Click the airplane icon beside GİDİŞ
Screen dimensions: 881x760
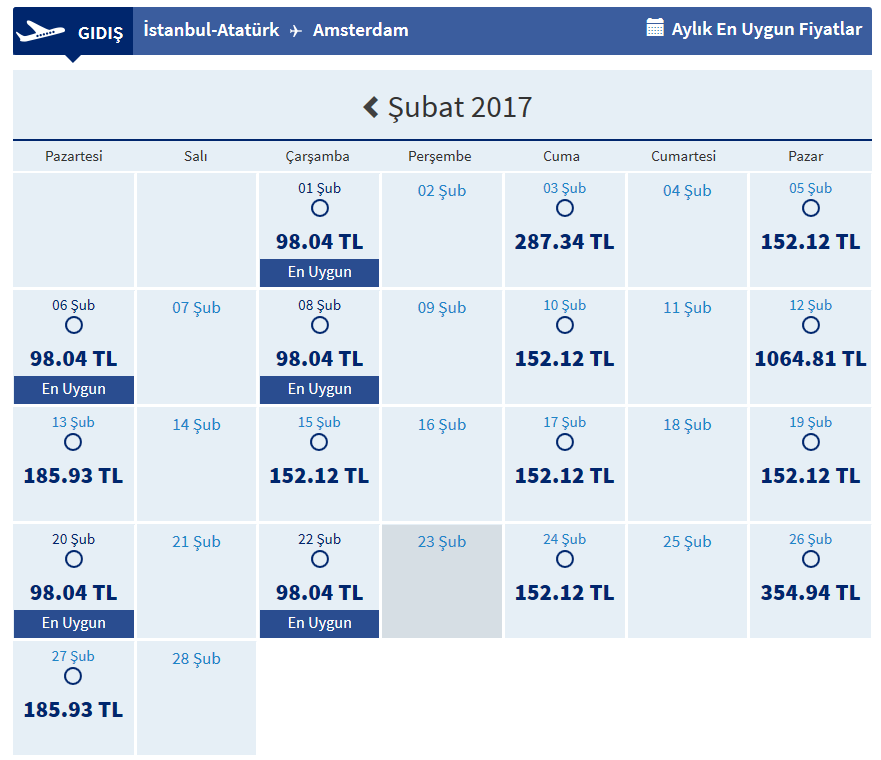click(x=41, y=32)
